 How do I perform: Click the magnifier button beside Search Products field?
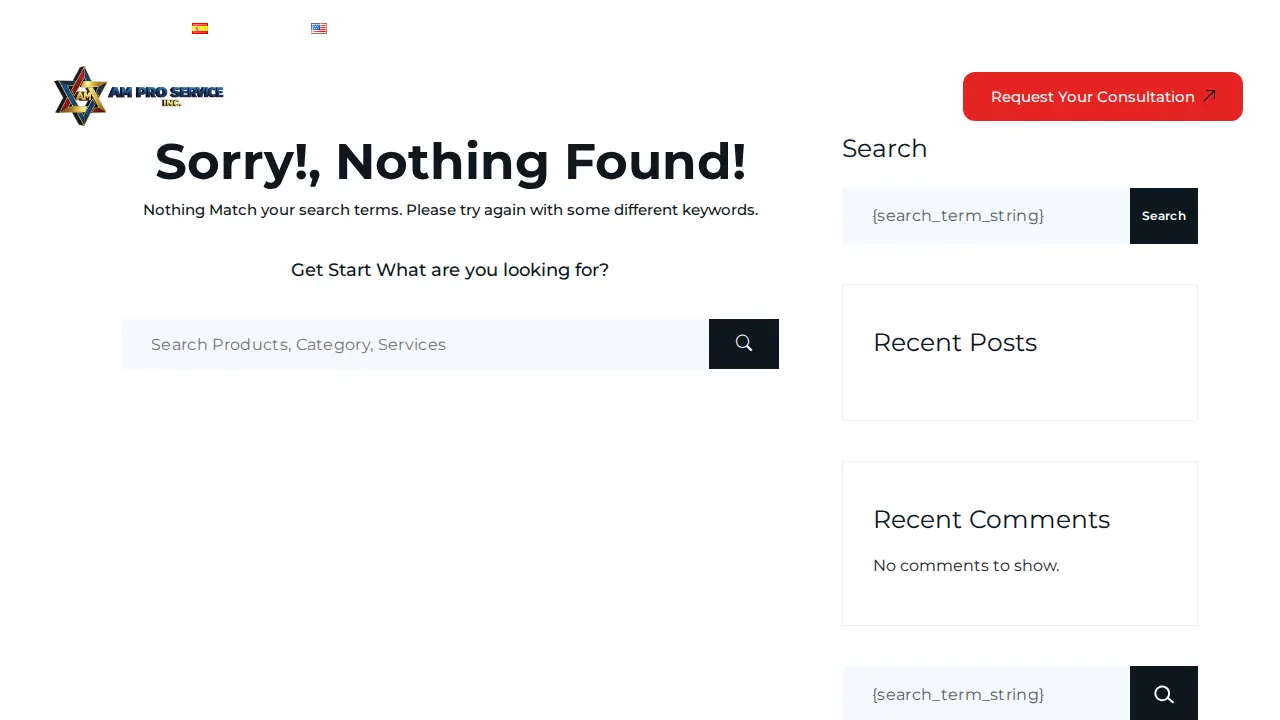(x=744, y=344)
